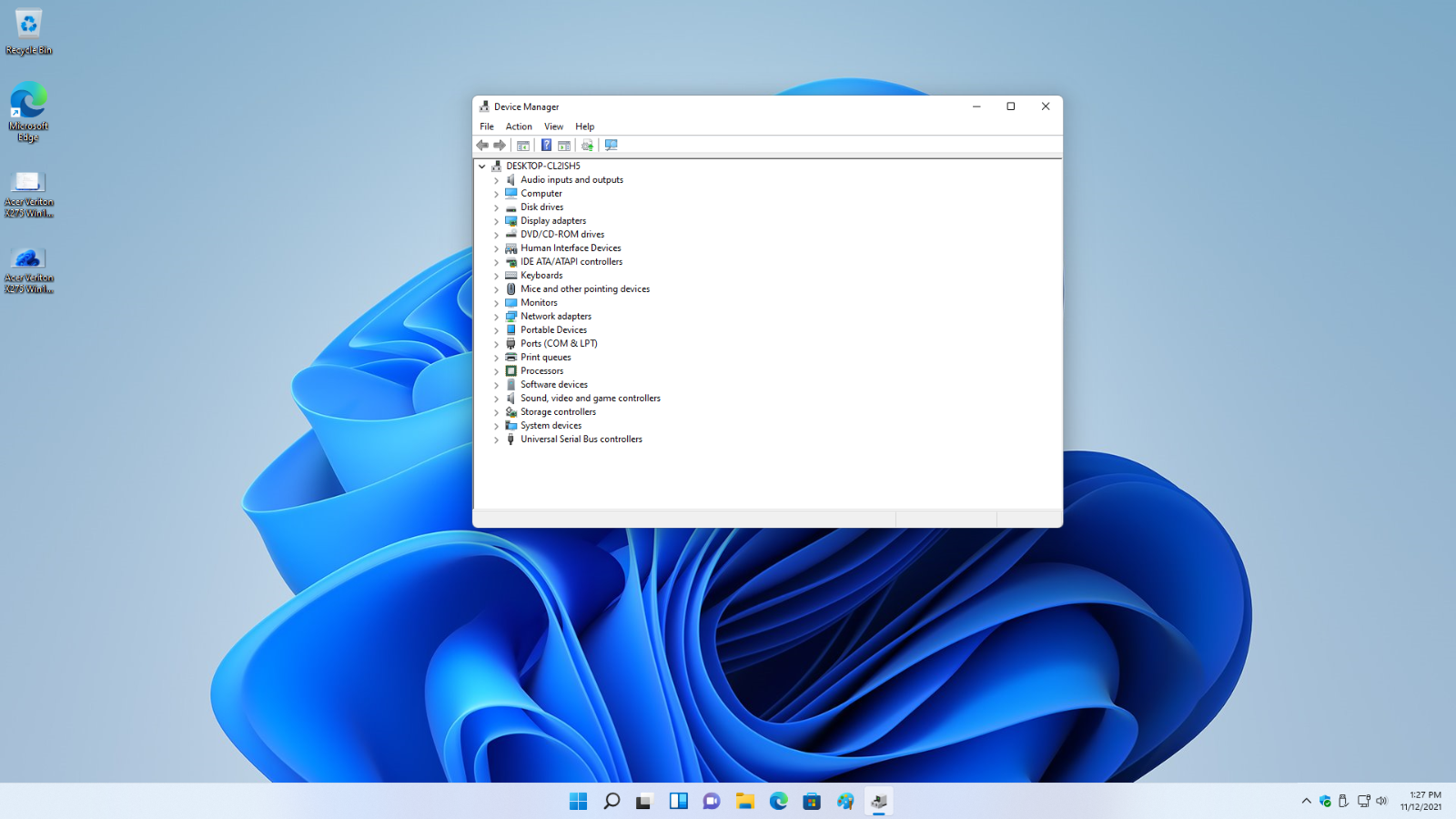The height and width of the screenshot is (819, 1456).
Task: Open Microsoft Store from the taskbar
Action: pos(812,801)
